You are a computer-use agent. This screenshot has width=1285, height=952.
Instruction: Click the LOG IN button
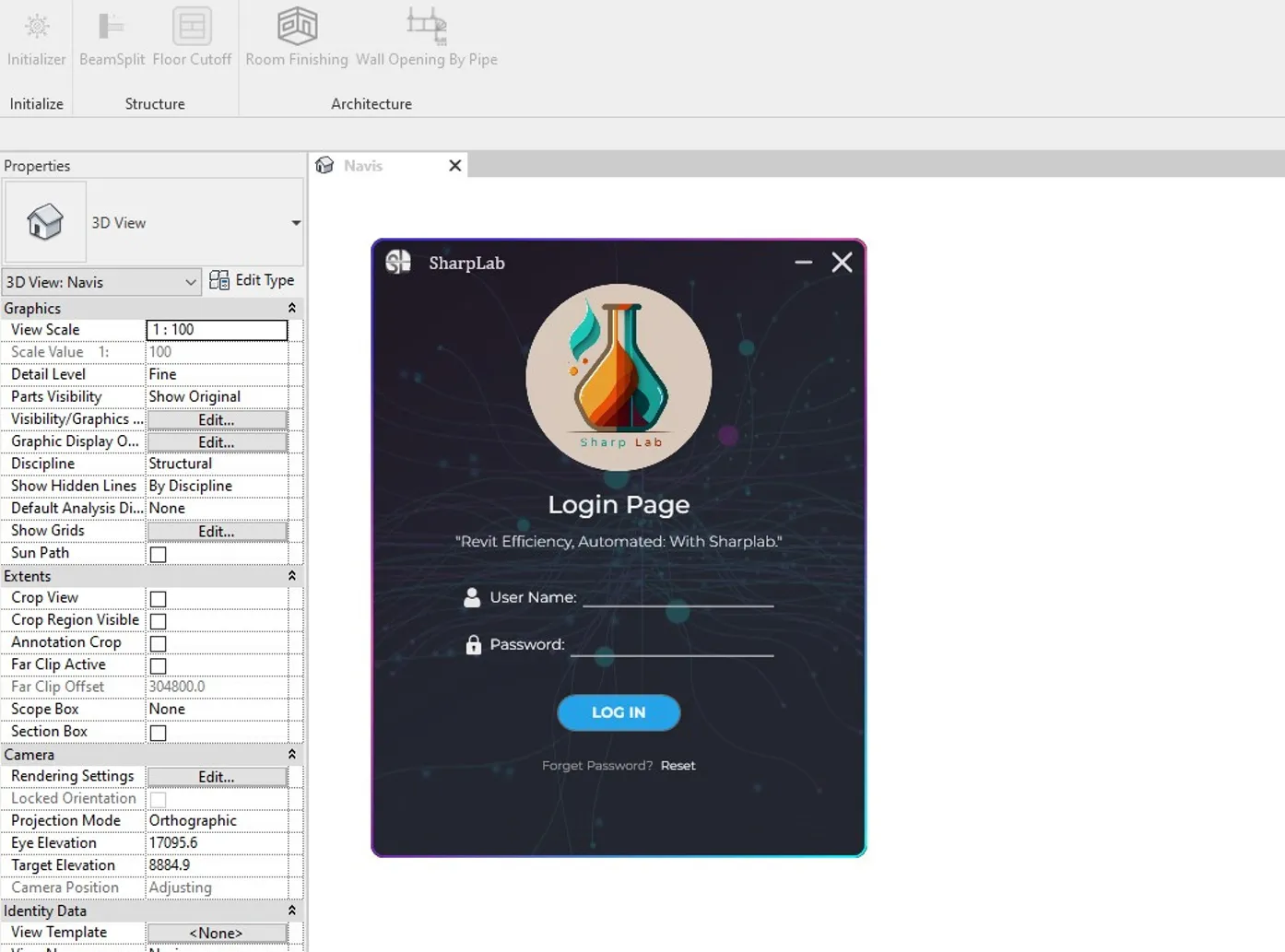[619, 712]
